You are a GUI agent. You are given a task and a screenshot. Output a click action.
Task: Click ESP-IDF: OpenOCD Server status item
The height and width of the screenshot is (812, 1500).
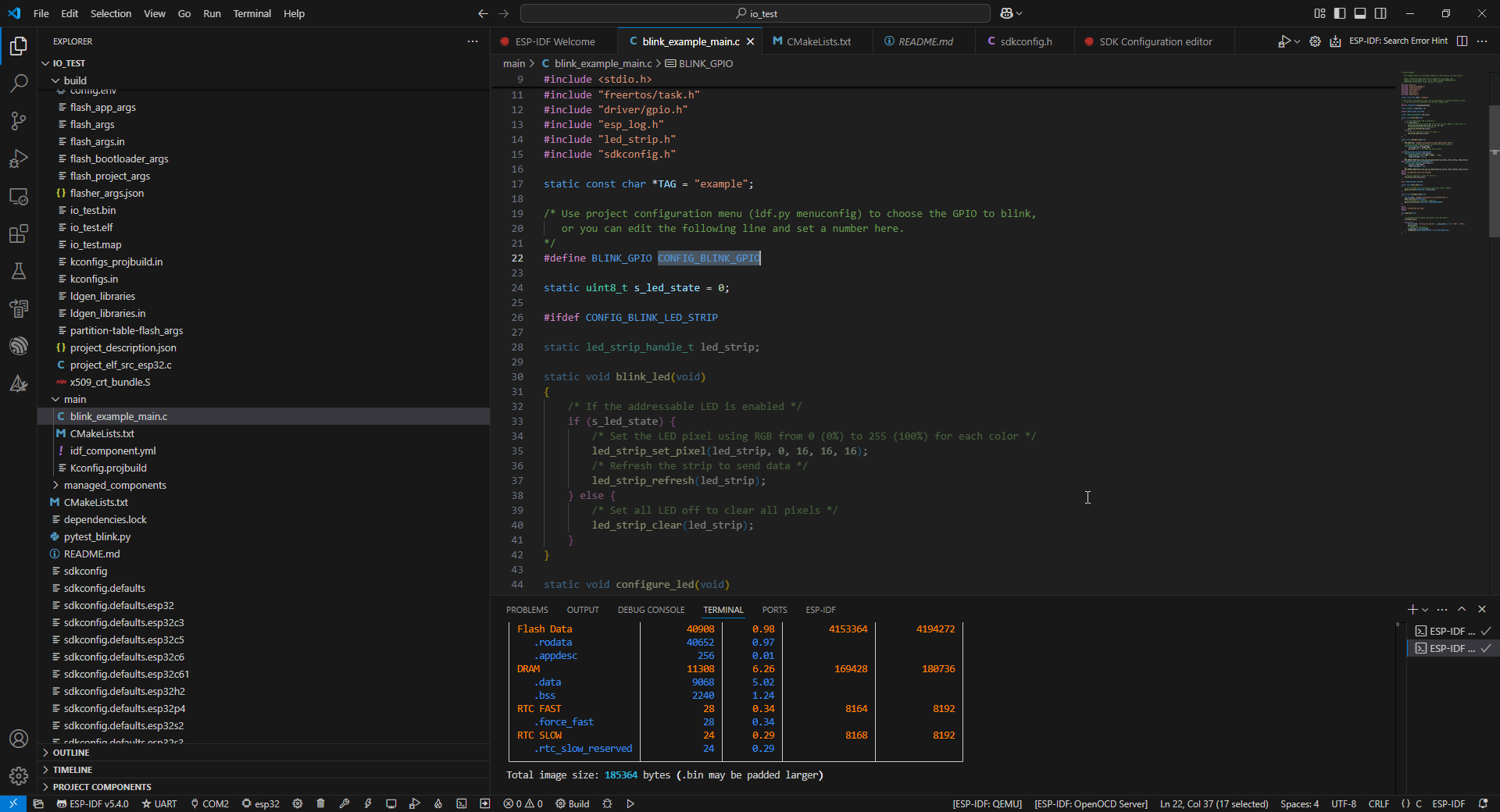coord(1091,803)
